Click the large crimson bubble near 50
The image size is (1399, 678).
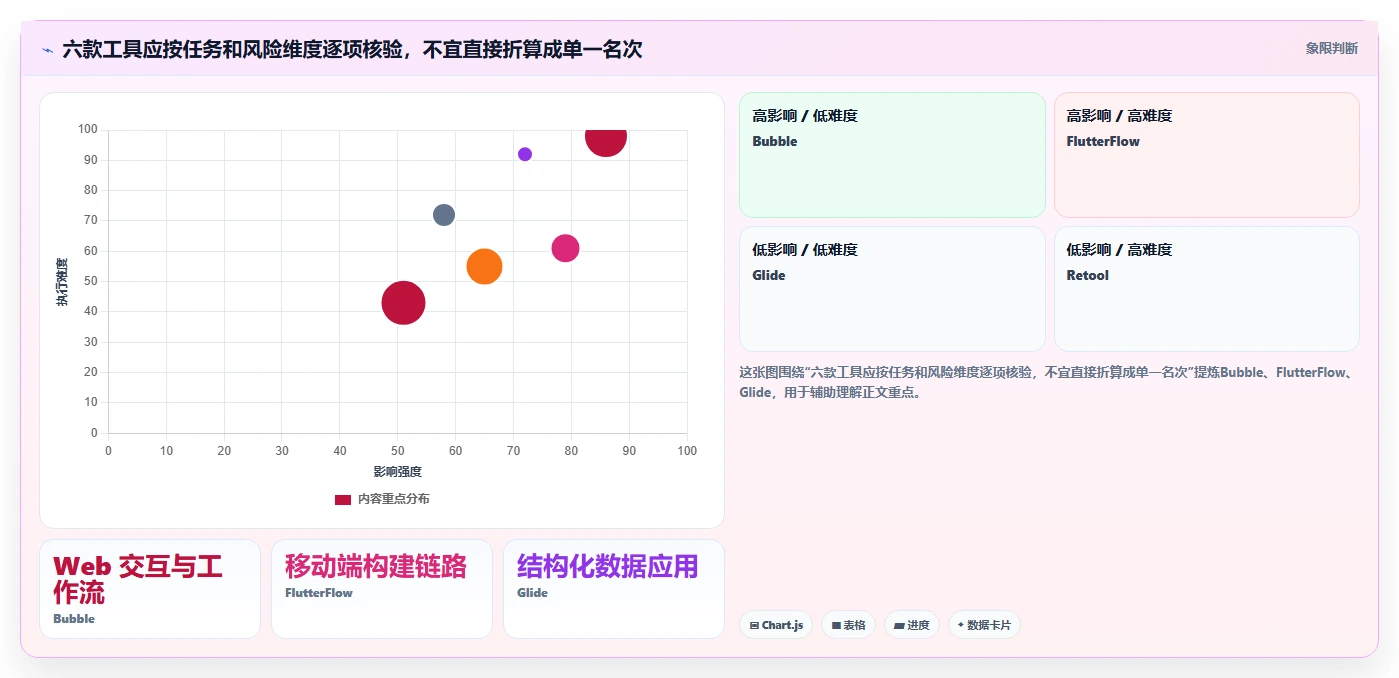tap(404, 302)
